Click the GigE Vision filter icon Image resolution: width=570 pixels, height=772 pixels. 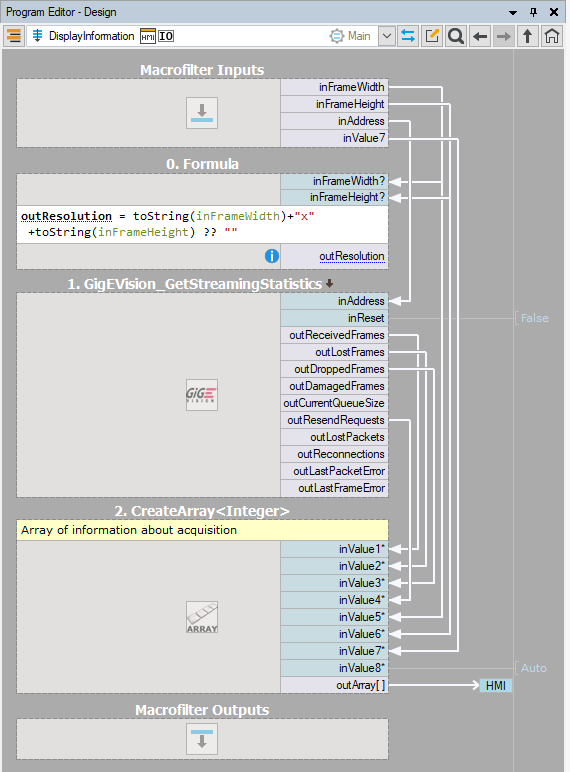(x=202, y=395)
